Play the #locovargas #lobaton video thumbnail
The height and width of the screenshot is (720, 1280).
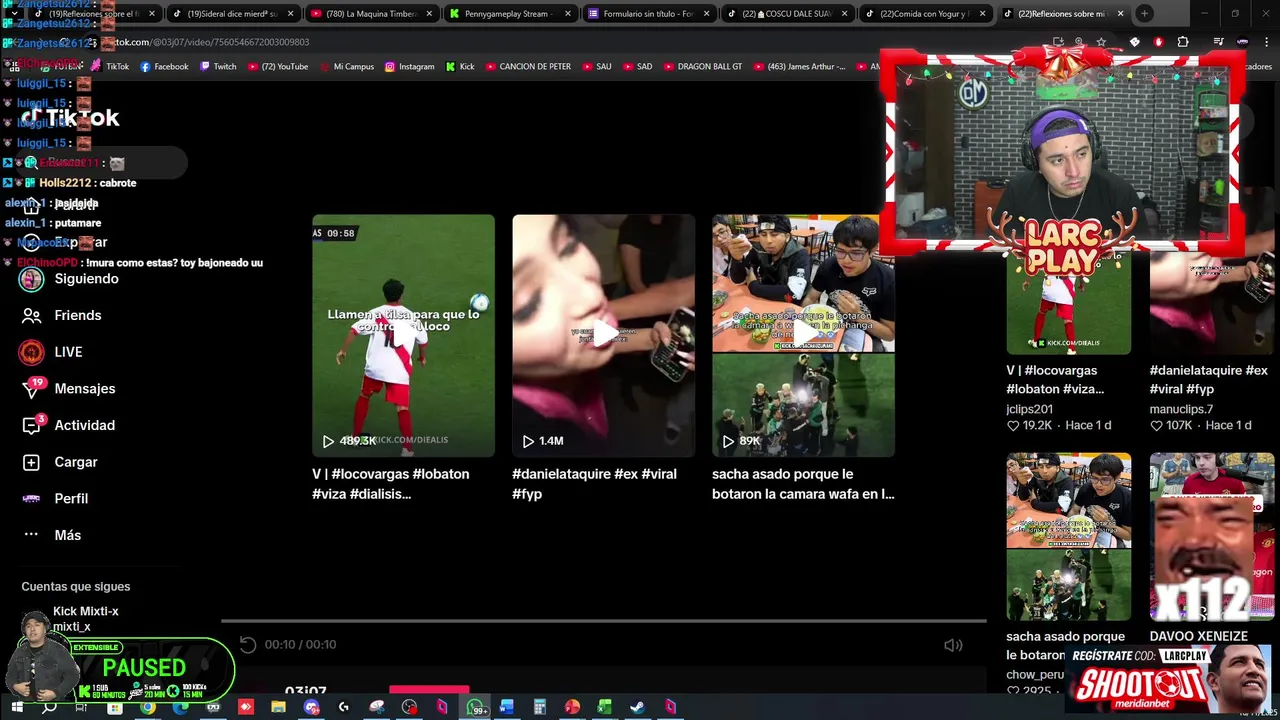pyautogui.click(x=403, y=335)
